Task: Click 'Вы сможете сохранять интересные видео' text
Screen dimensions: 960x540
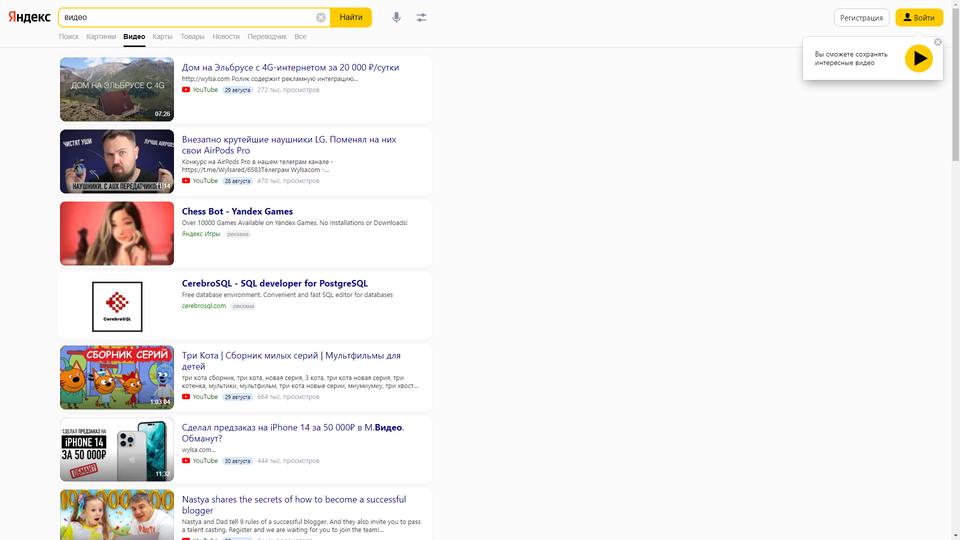Action: tap(850, 59)
